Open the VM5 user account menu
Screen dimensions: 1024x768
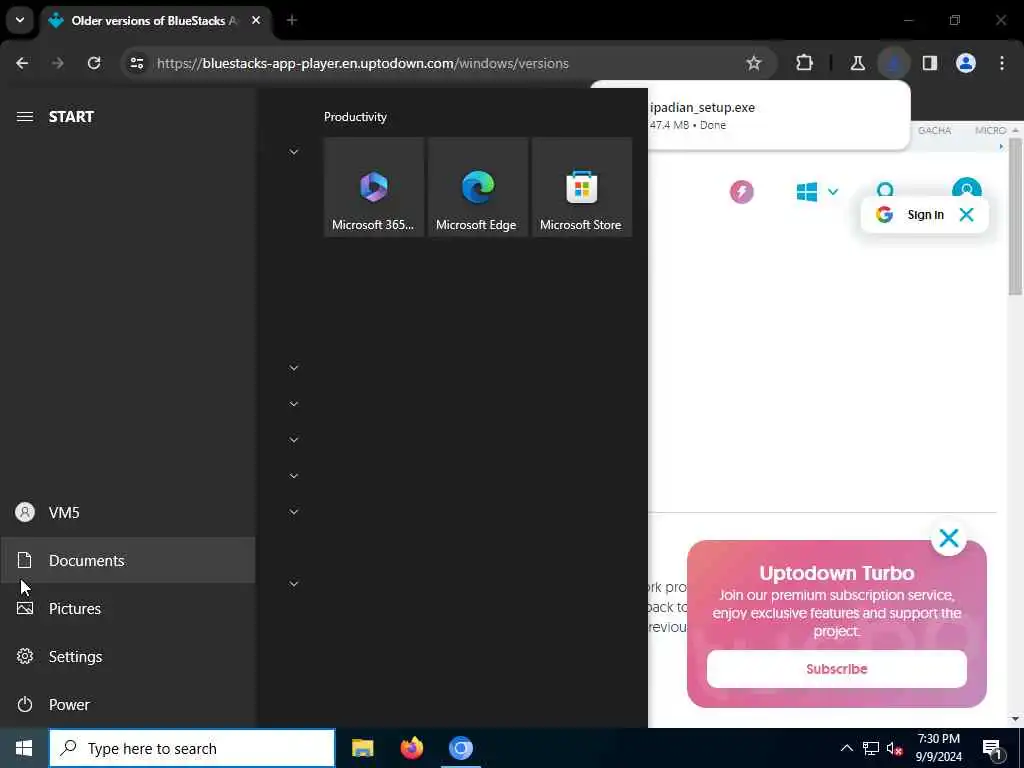pos(128,513)
